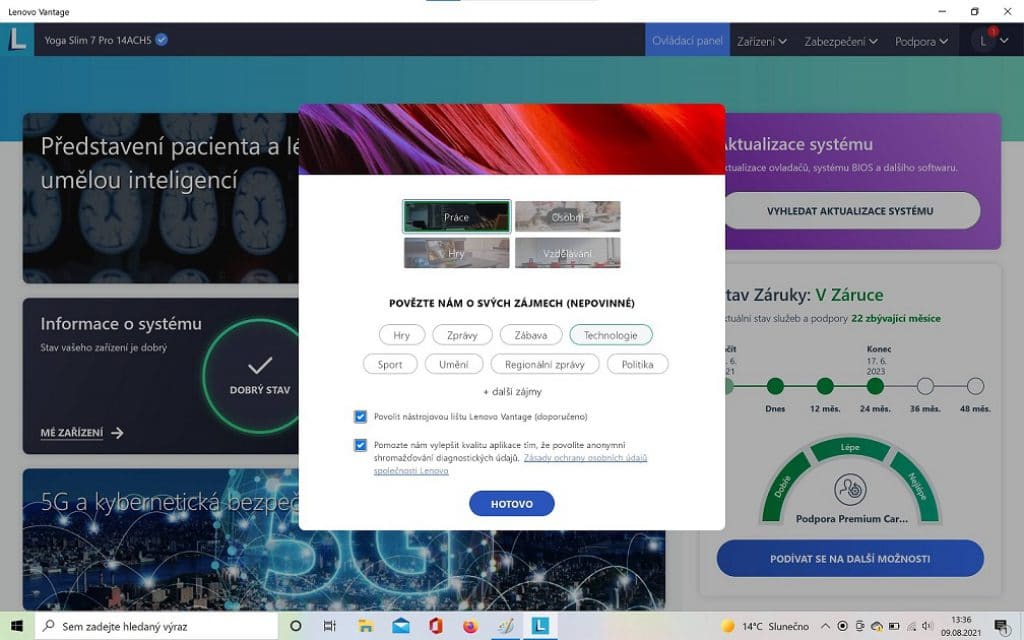Open Task View in the taskbar

[330, 626]
